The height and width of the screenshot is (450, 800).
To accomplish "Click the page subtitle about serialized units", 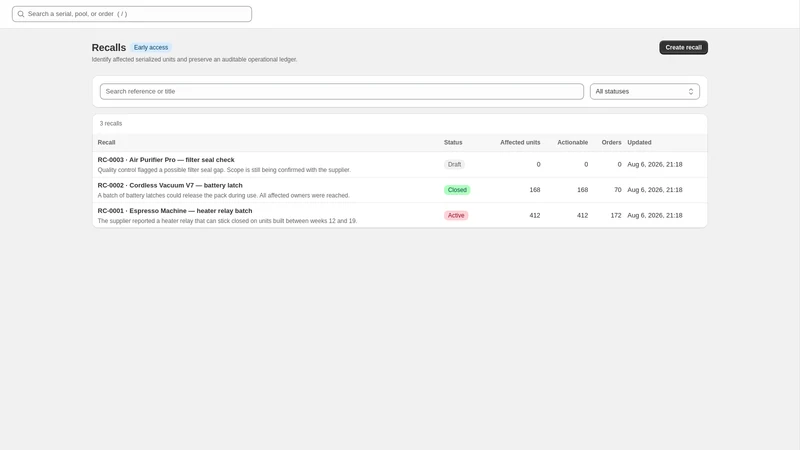I will (x=194, y=60).
